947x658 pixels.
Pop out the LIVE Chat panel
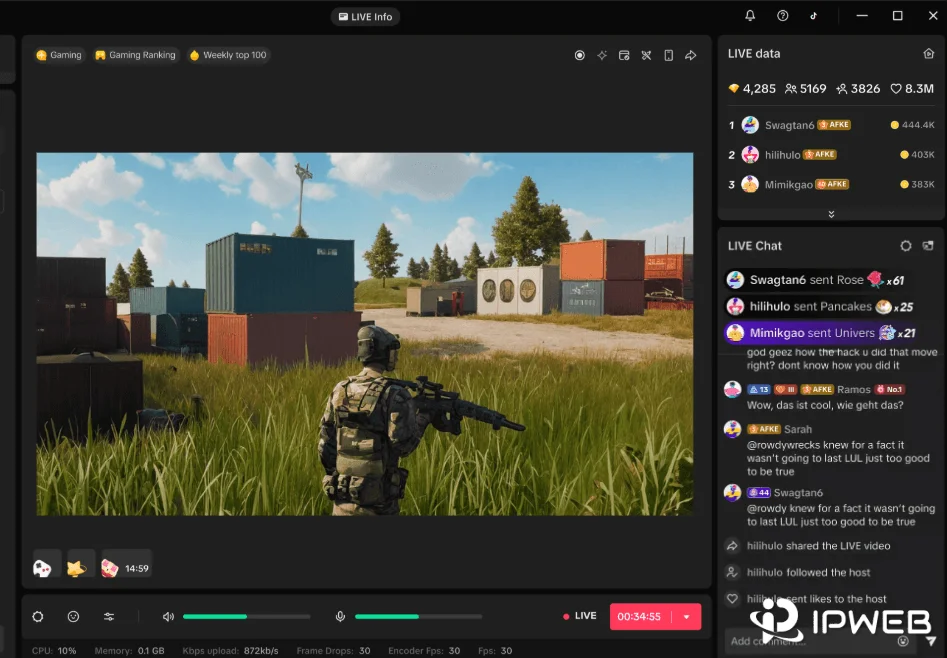pos(928,246)
